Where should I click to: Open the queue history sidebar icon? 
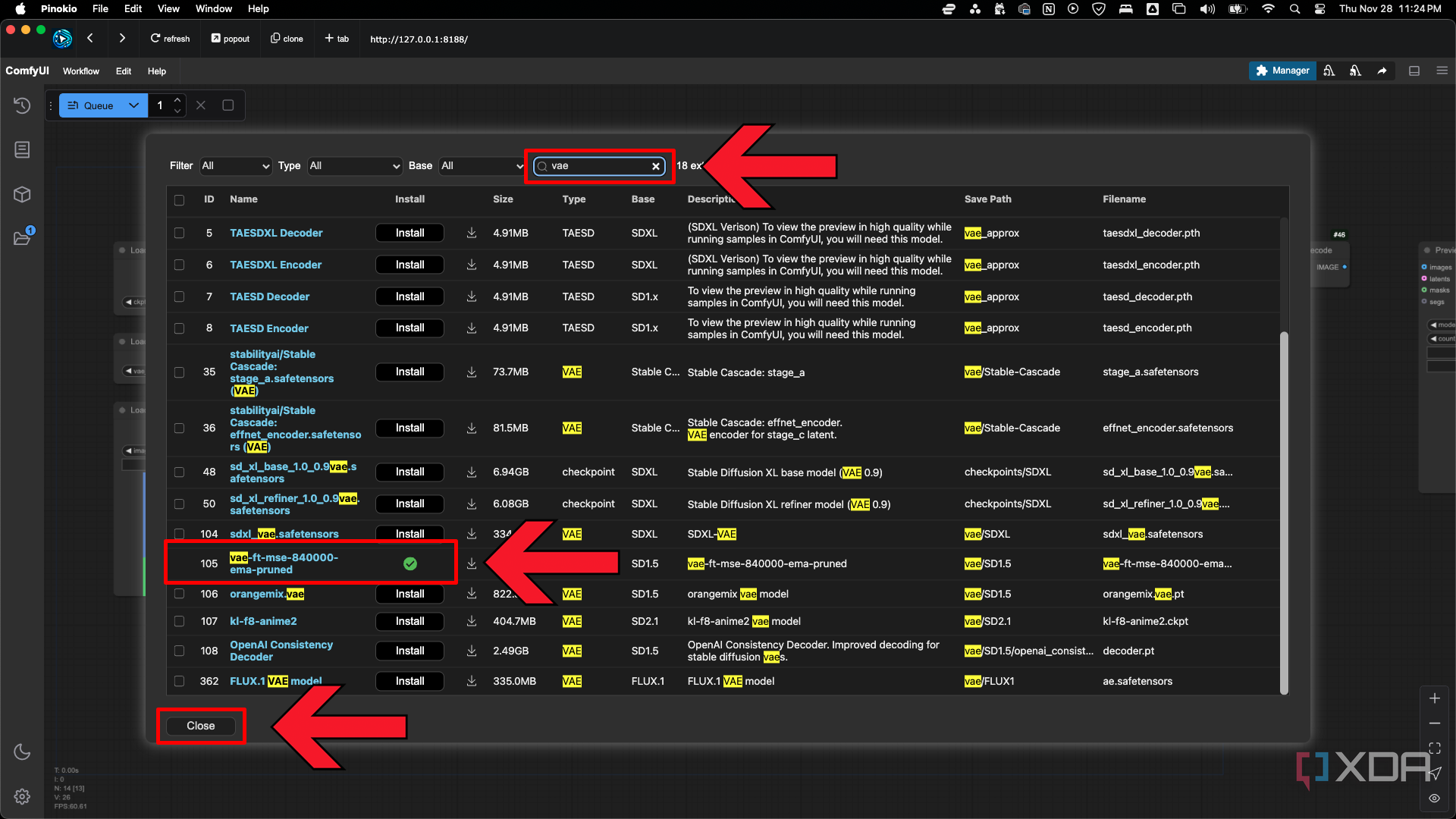[x=22, y=105]
